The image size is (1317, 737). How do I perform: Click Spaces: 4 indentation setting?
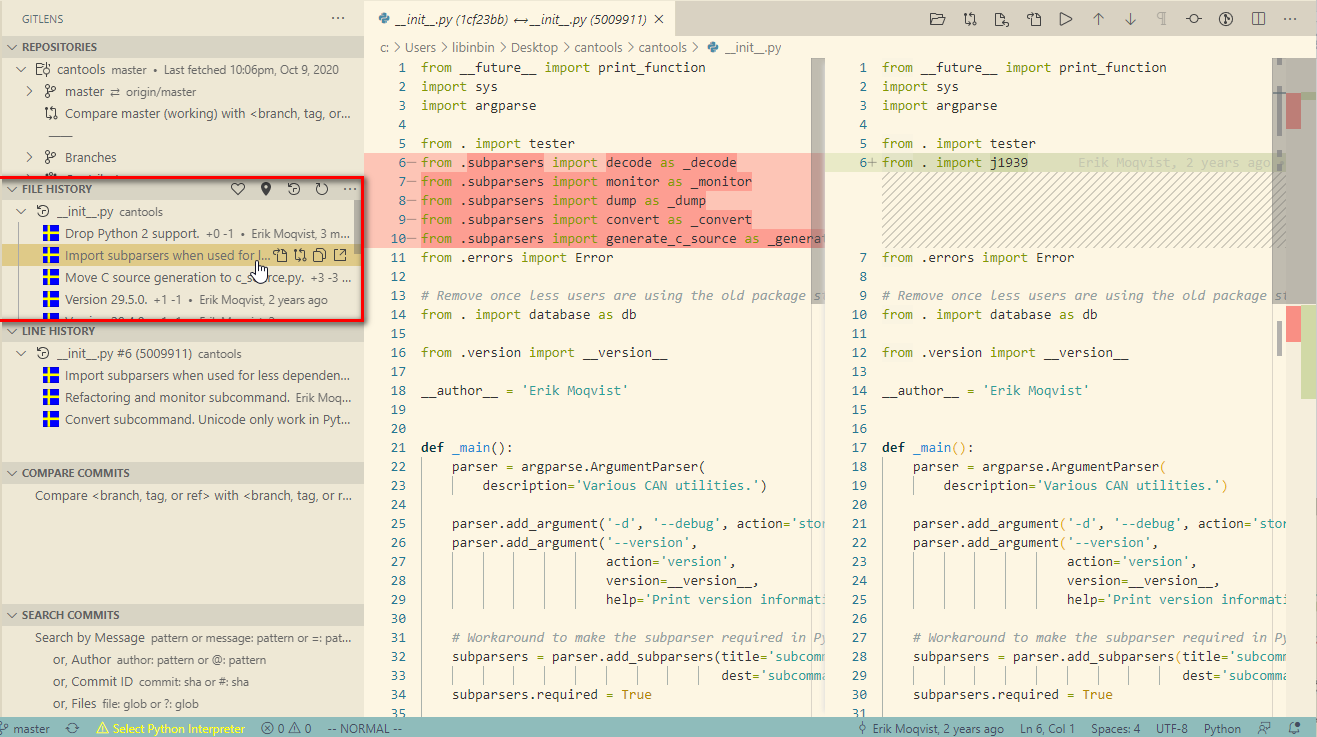pos(1115,728)
